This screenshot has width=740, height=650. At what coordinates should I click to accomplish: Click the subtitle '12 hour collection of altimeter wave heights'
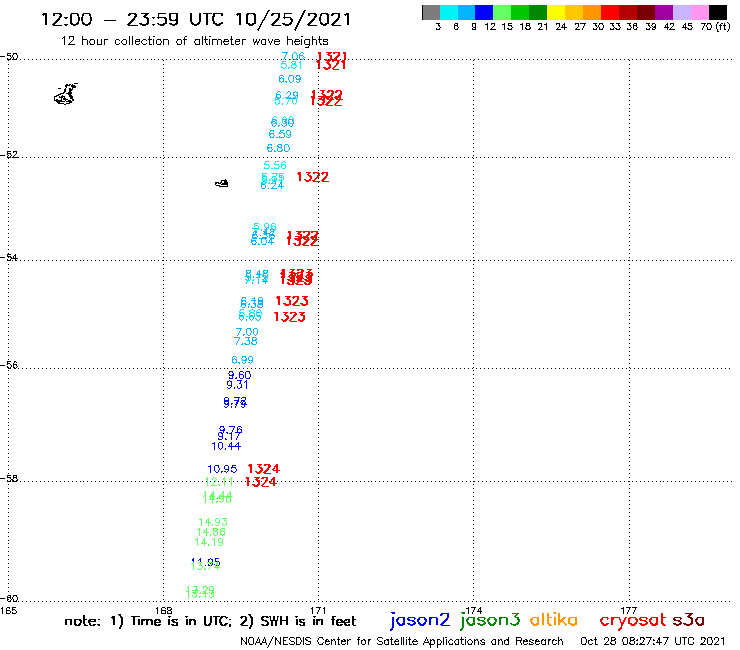(x=194, y=41)
